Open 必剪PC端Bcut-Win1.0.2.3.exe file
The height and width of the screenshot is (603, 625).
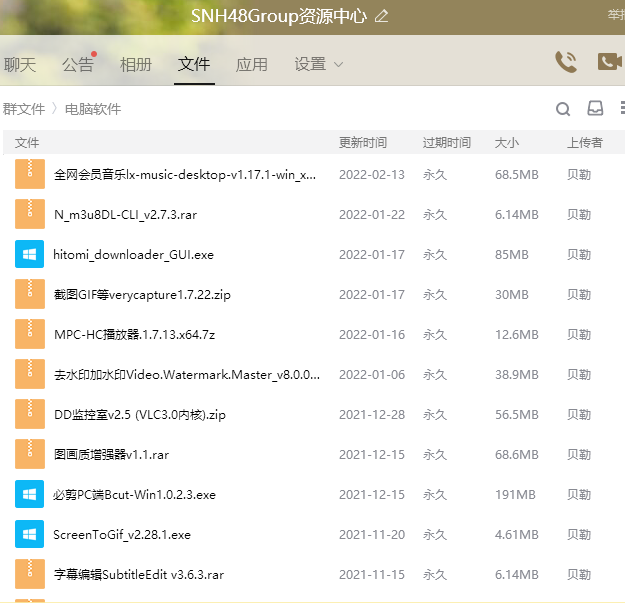(134, 495)
